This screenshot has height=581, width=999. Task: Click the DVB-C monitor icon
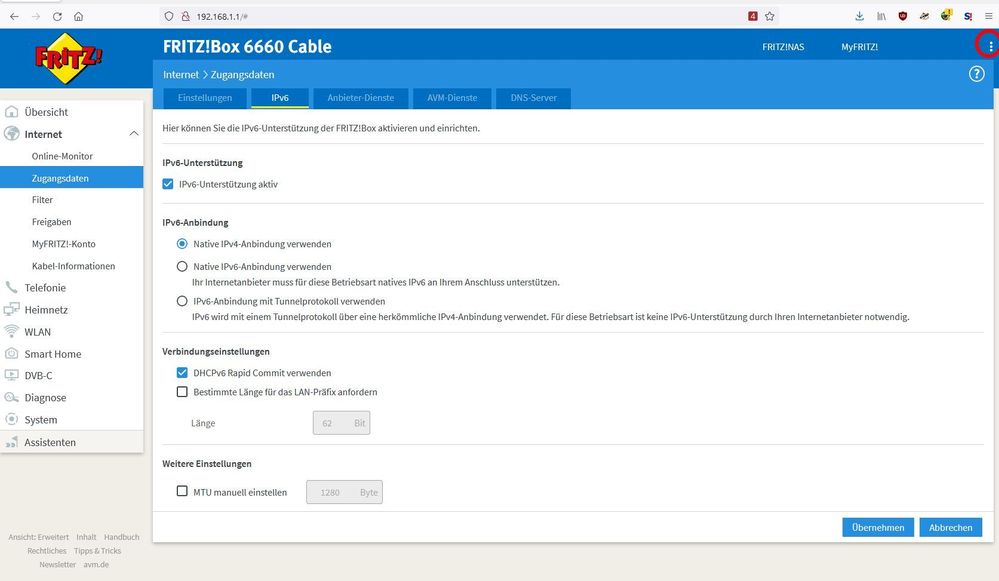point(11,375)
